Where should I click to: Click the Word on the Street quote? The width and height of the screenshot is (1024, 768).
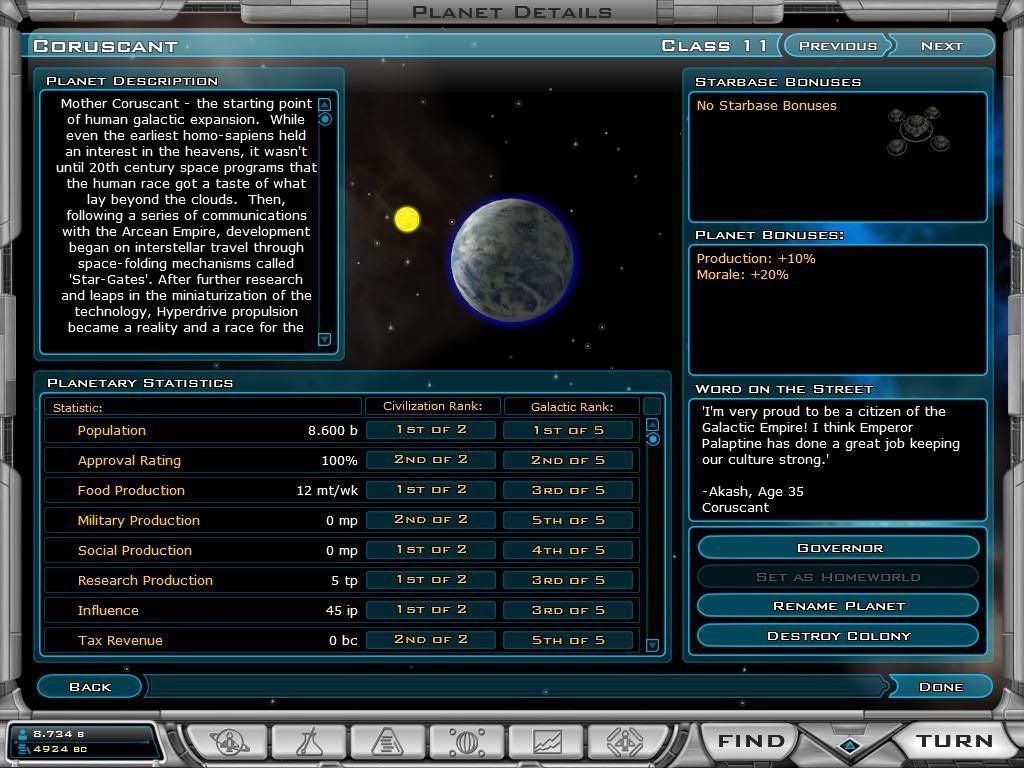831,436
